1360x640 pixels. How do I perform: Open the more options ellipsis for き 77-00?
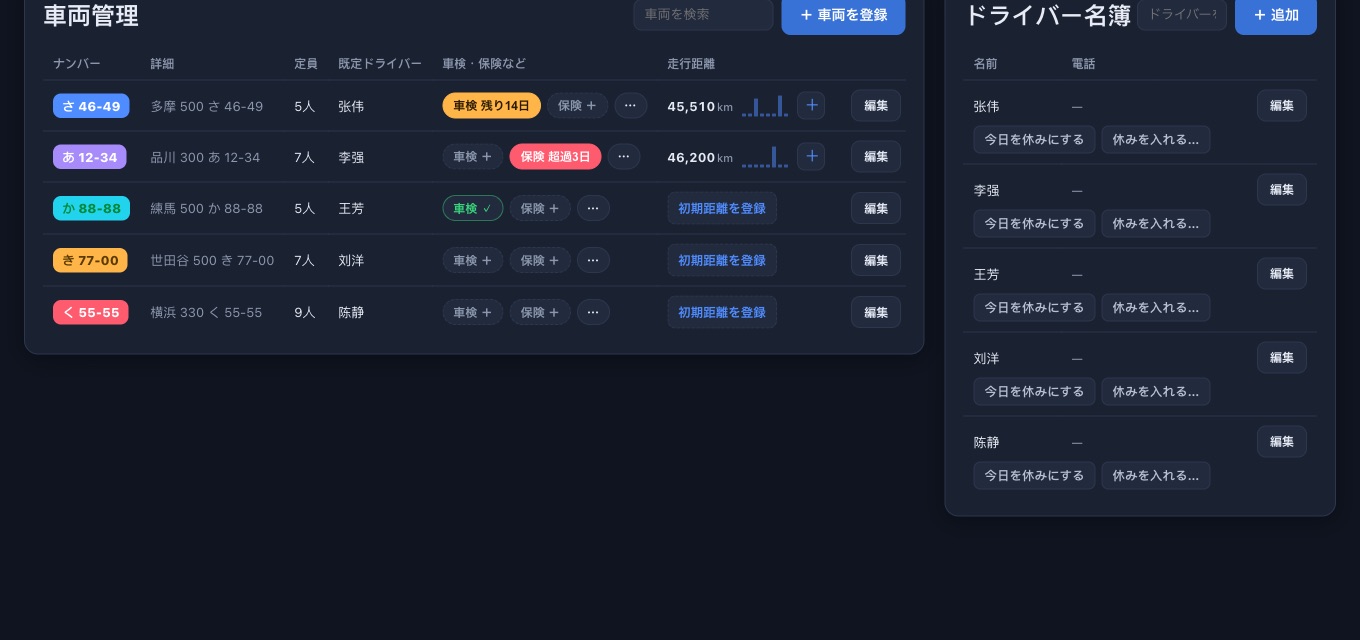tap(593, 260)
